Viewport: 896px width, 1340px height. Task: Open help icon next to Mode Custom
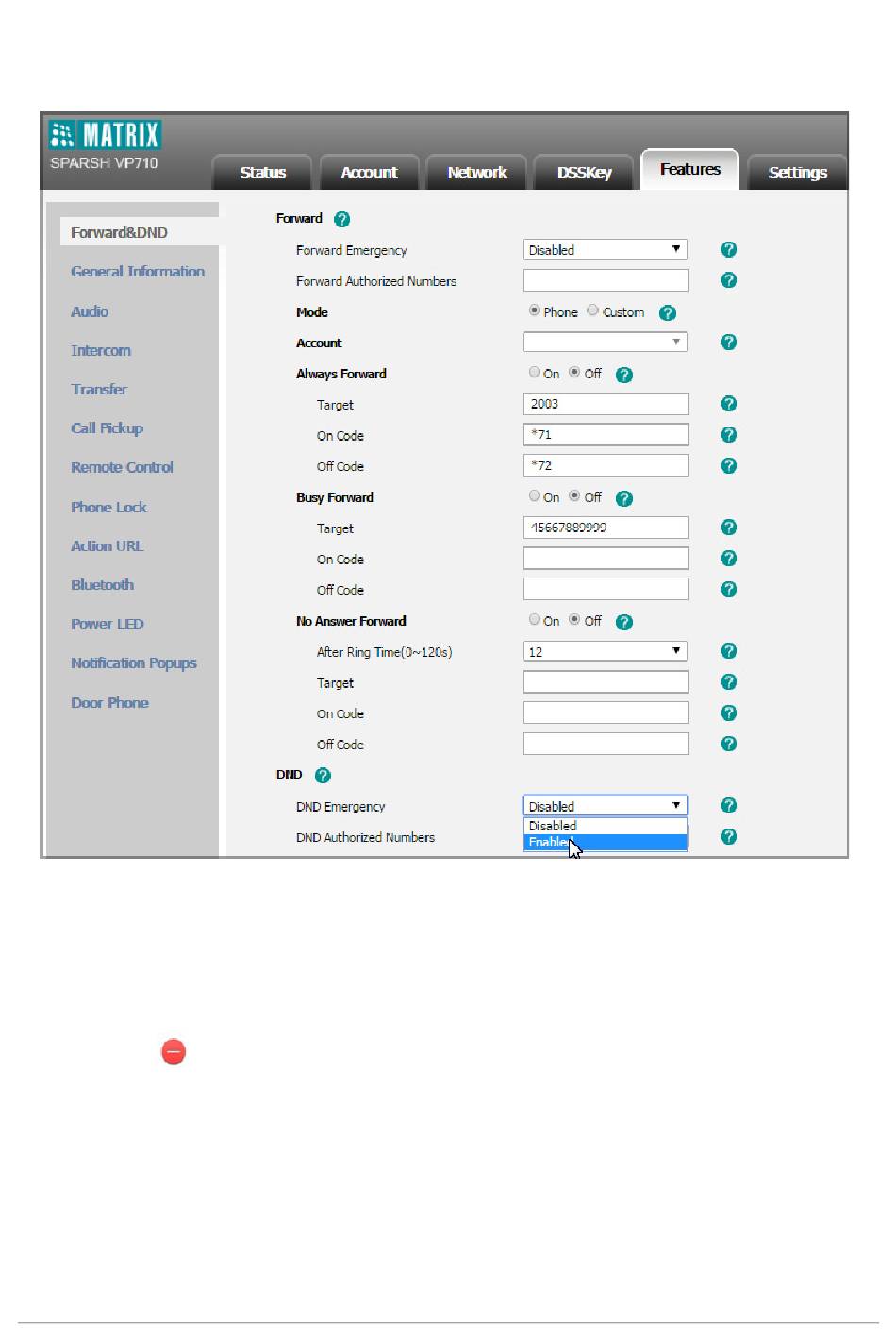point(668,312)
